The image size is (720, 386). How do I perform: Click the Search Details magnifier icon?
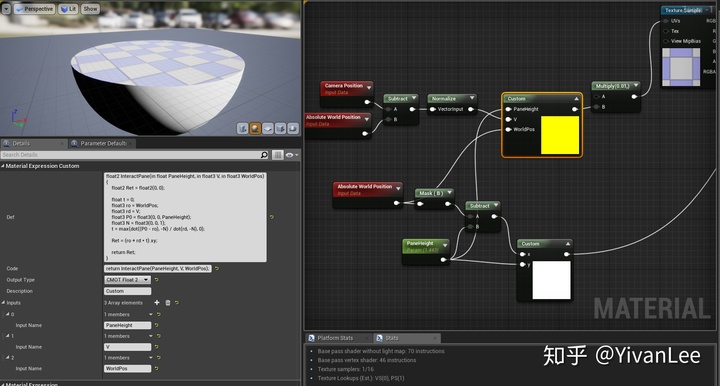pyautogui.click(x=264, y=155)
